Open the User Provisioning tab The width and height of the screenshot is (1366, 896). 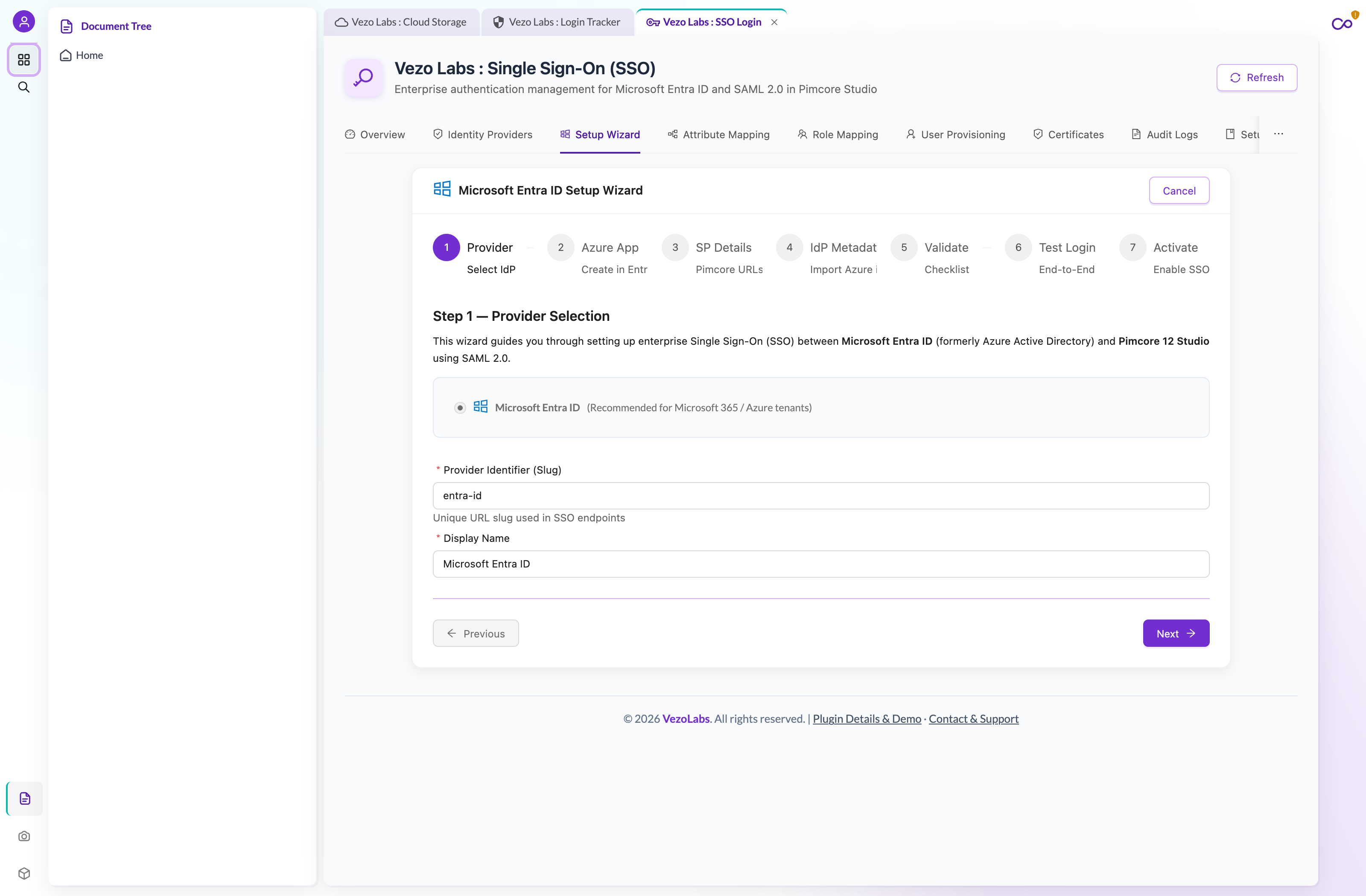click(956, 134)
